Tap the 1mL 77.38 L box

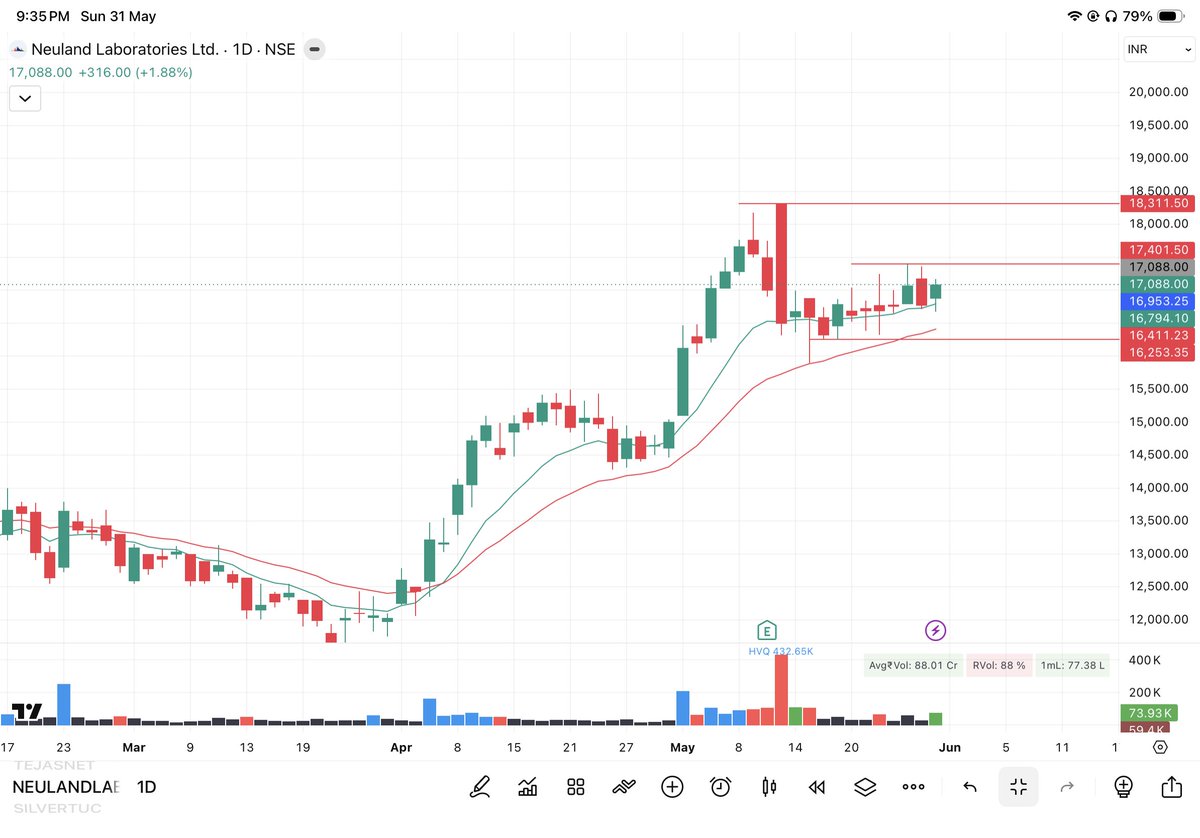[x=1072, y=665]
